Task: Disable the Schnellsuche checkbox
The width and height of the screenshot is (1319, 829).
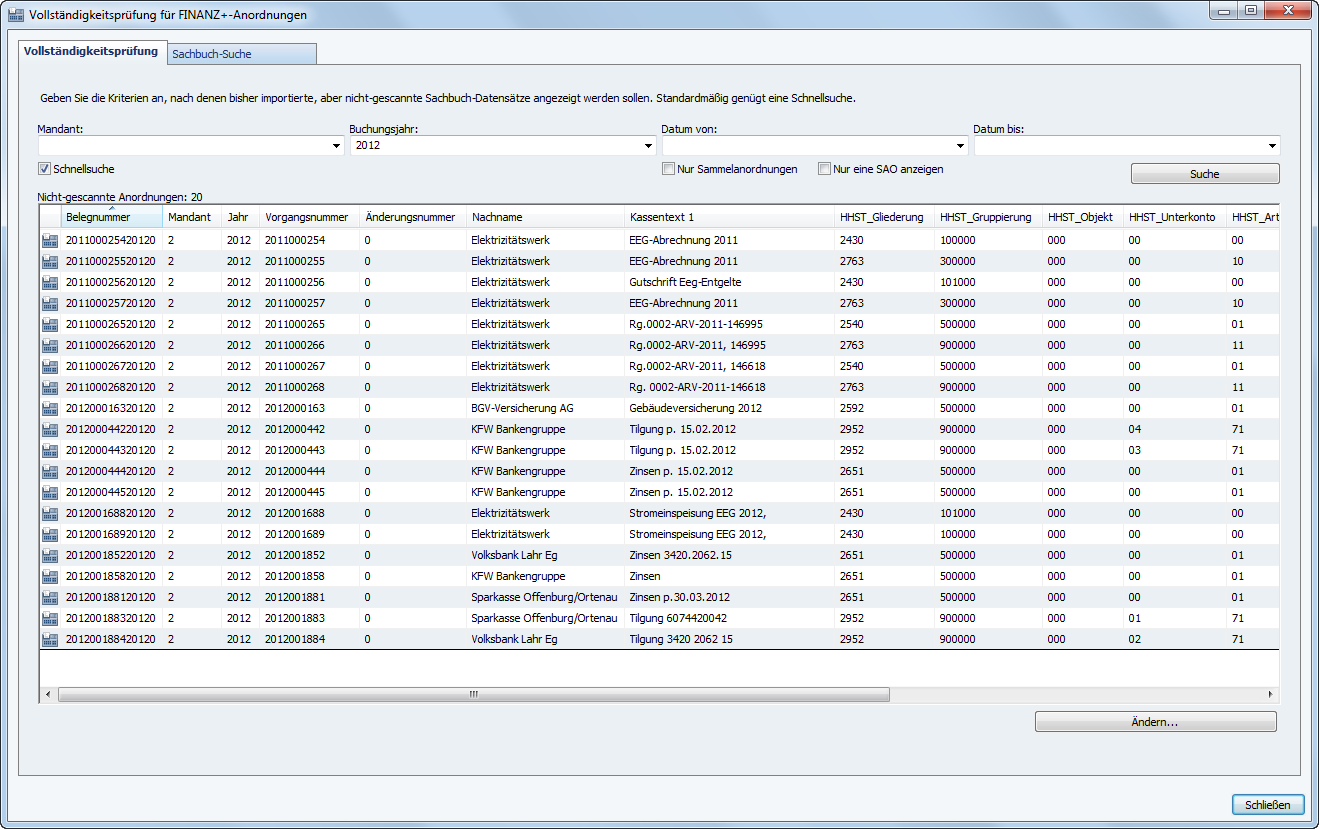Action: (44, 169)
